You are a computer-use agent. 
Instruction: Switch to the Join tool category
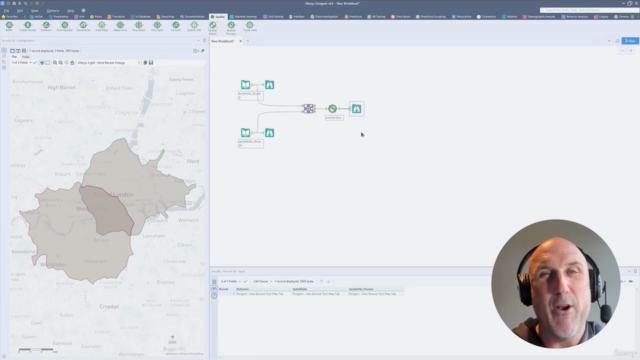[x=80, y=17]
